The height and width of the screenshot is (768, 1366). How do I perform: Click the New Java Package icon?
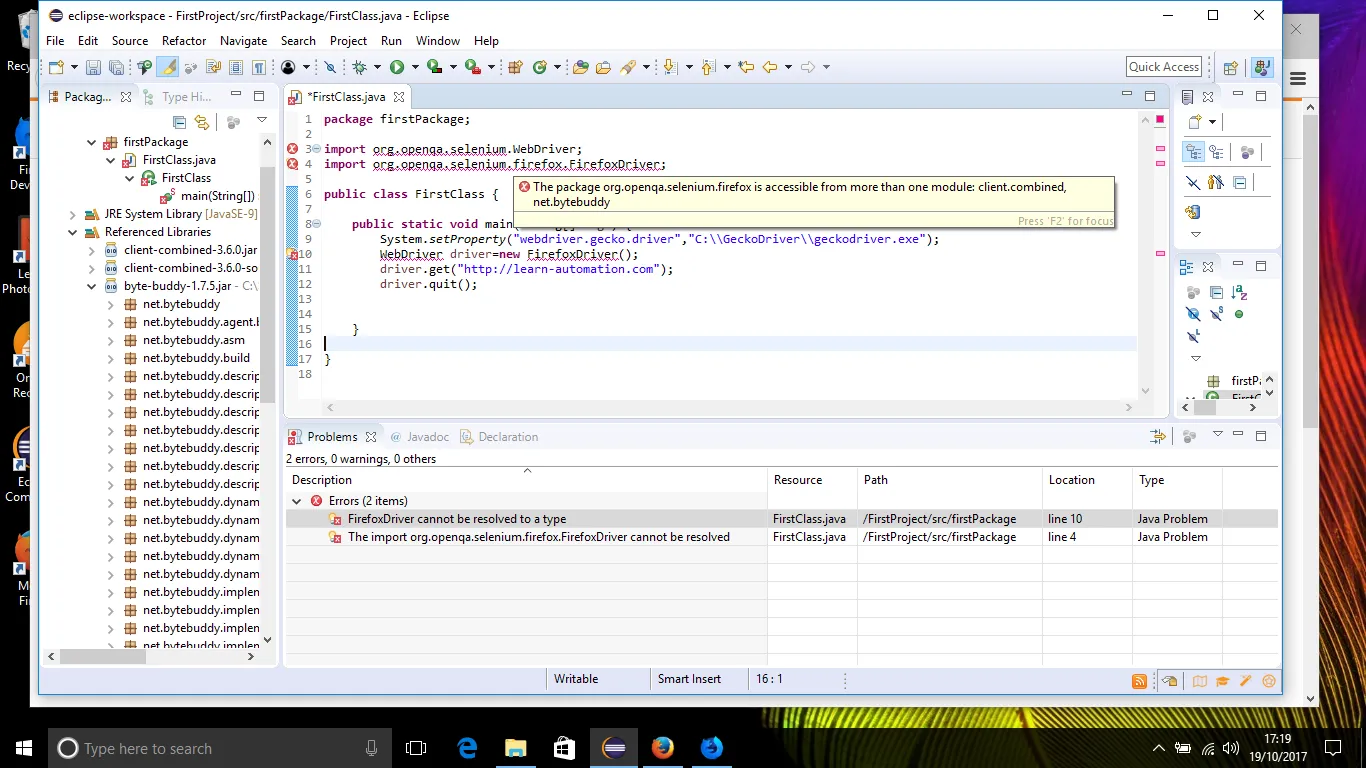516,67
